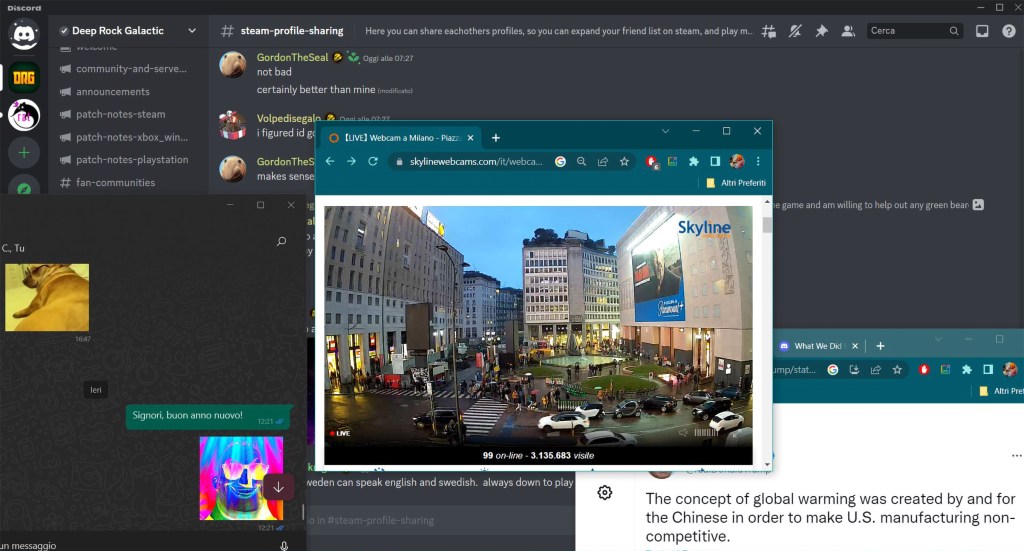Screen dimensions: 1024x551
Task: Open Chrome three-dot menu in webcam window
Action: pos(758,161)
